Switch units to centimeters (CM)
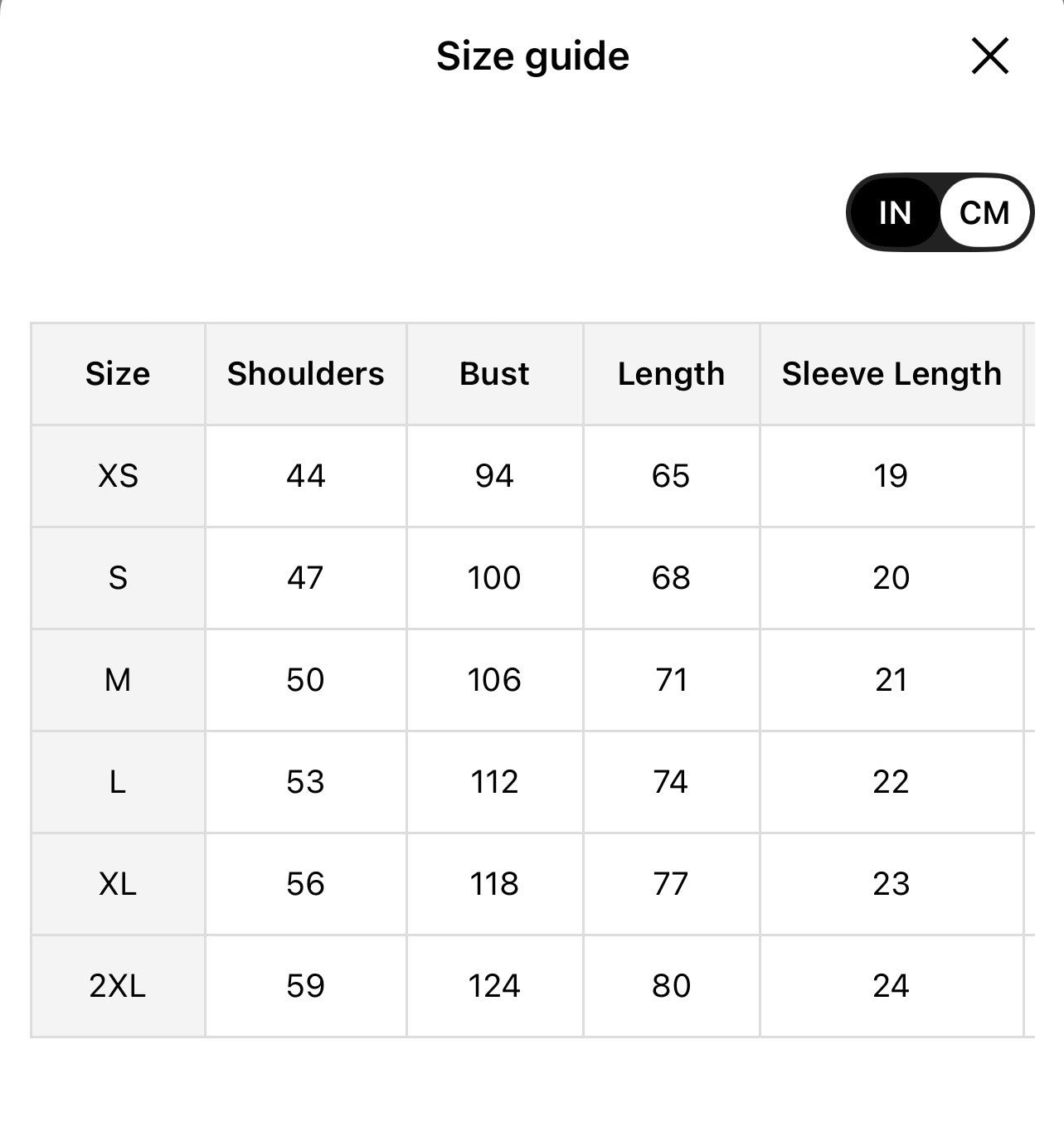1064x1127 pixels. (984, 213)
